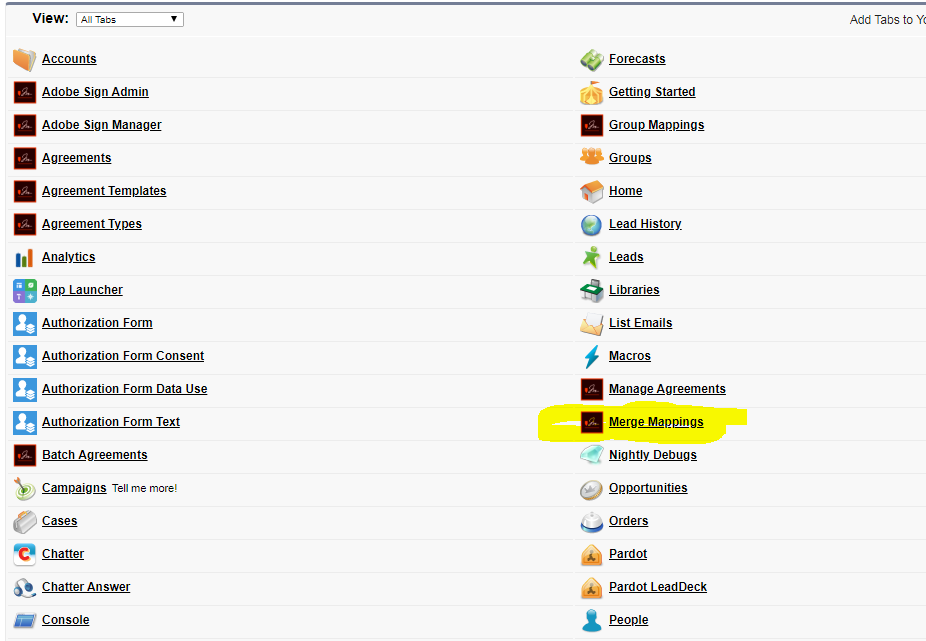Screen dimensions: 926x641
Task: Open the Nightly Debugs link
Action: 653,455
